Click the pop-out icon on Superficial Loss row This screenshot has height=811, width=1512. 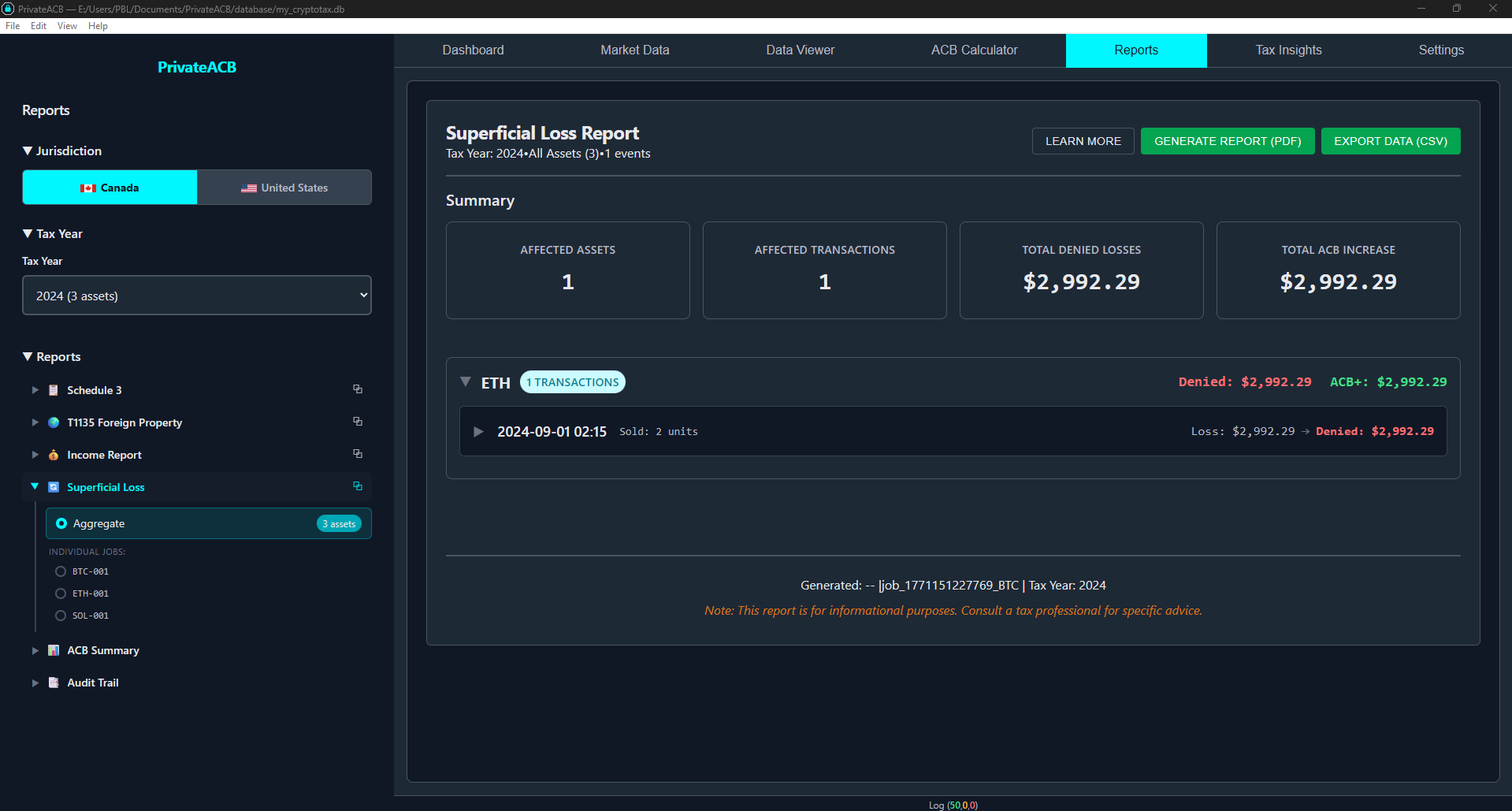358,486
